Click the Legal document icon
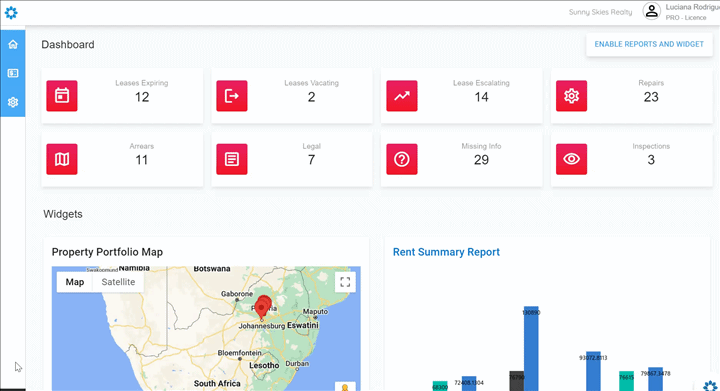 232,159
